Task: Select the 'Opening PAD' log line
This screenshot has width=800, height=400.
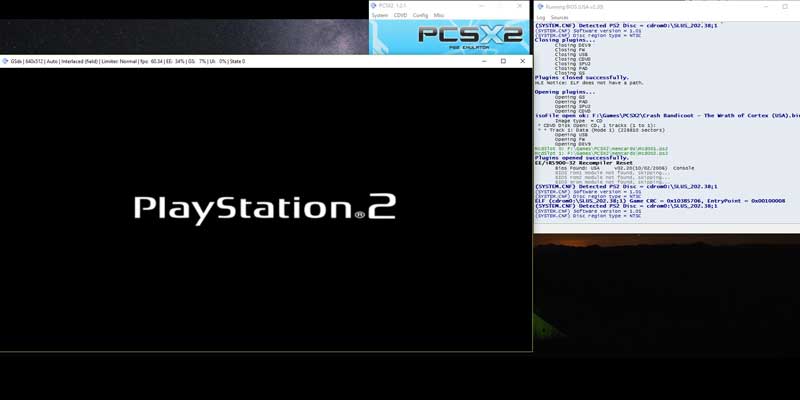Action: pos(571,102)
